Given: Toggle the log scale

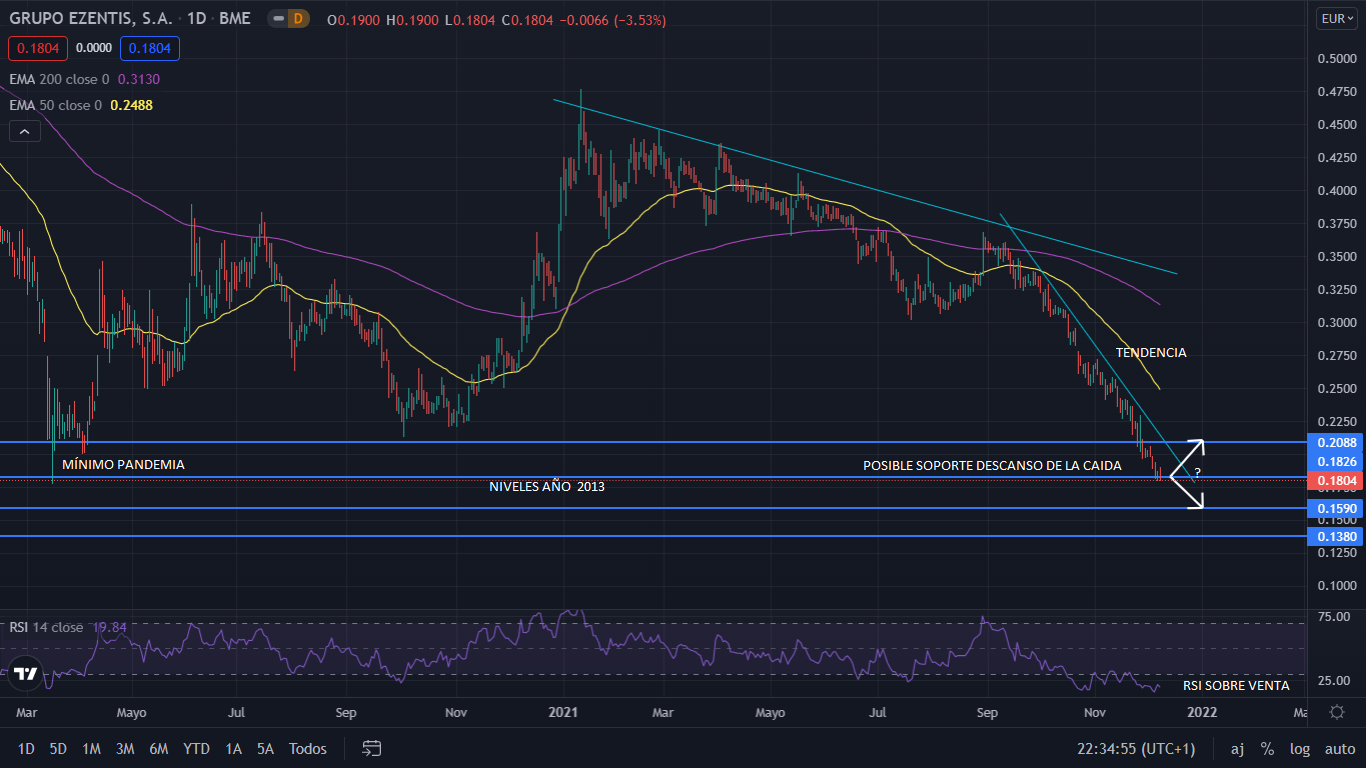Looking at the screenshot, I should 1299,748.
